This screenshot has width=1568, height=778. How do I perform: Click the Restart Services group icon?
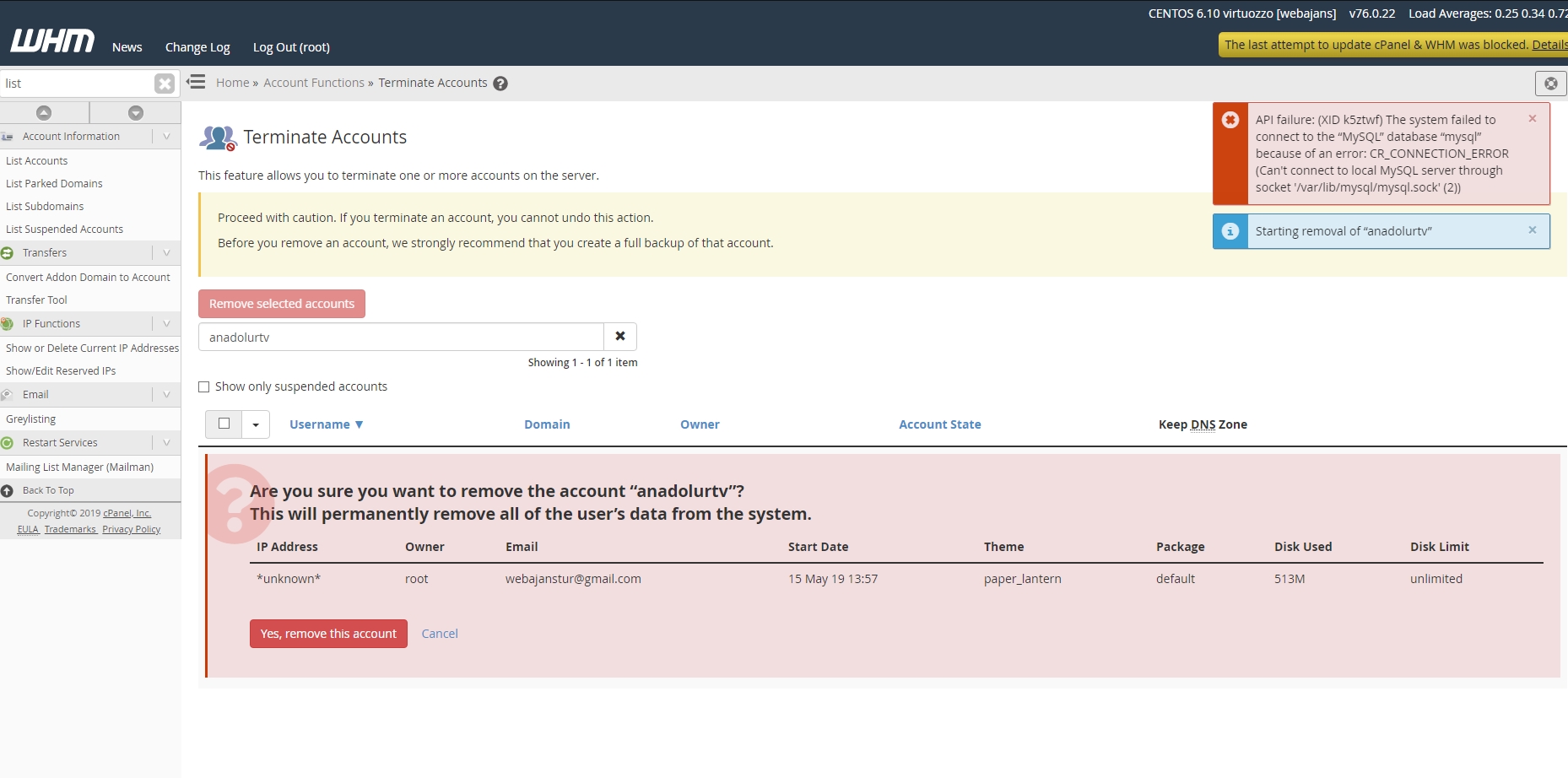pos(8,443)
